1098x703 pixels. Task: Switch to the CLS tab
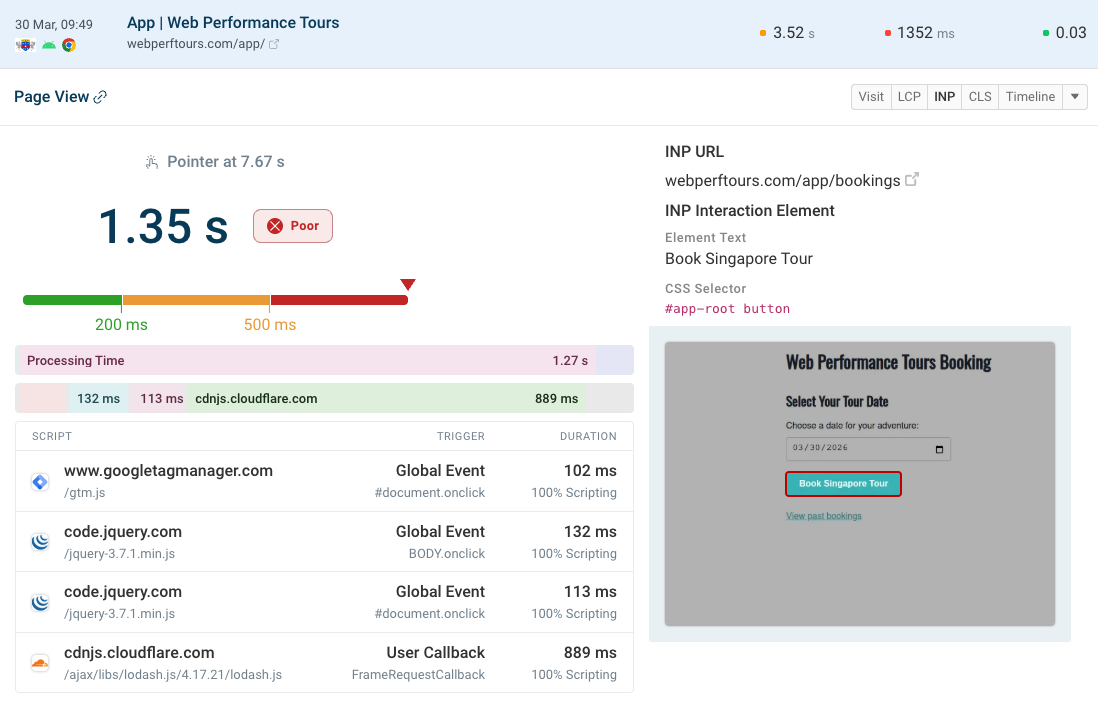click(x=979, y=96)
